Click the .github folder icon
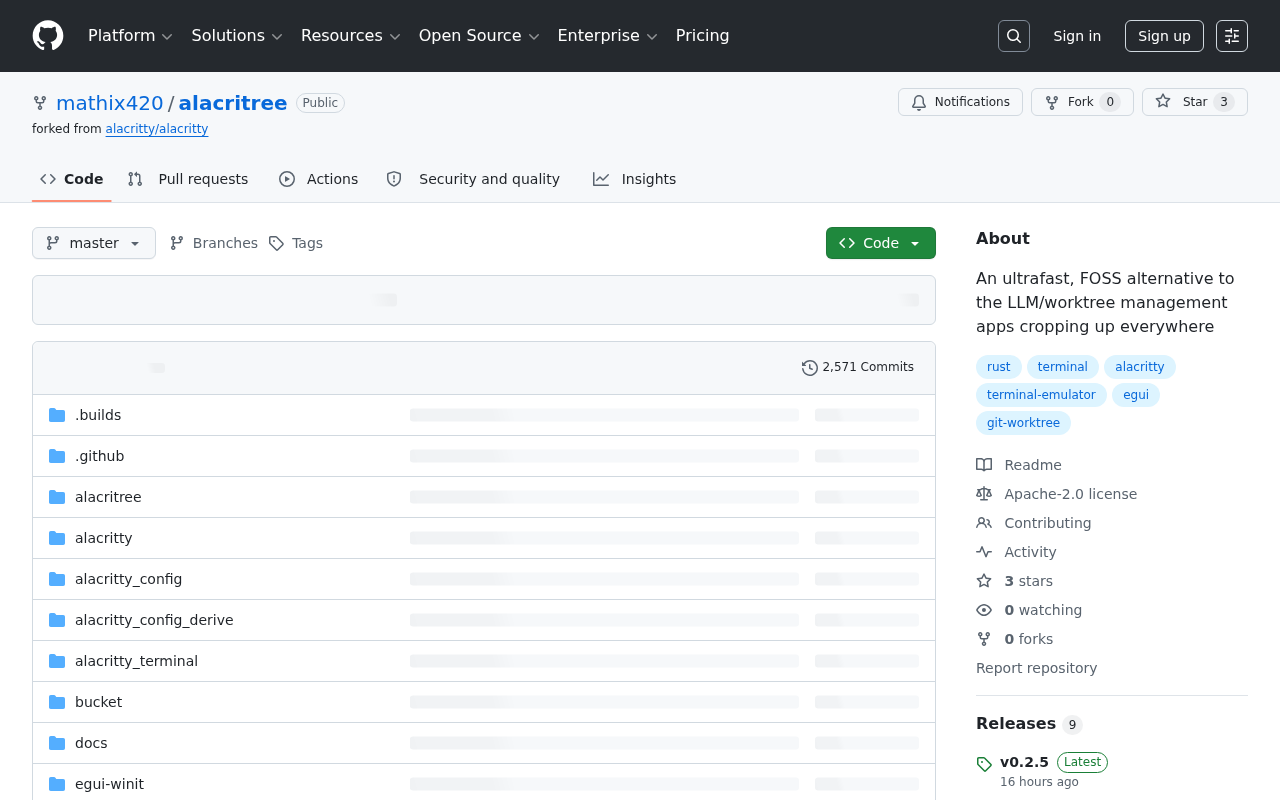This screenshot has height=800, width=1280. (57, 456)
